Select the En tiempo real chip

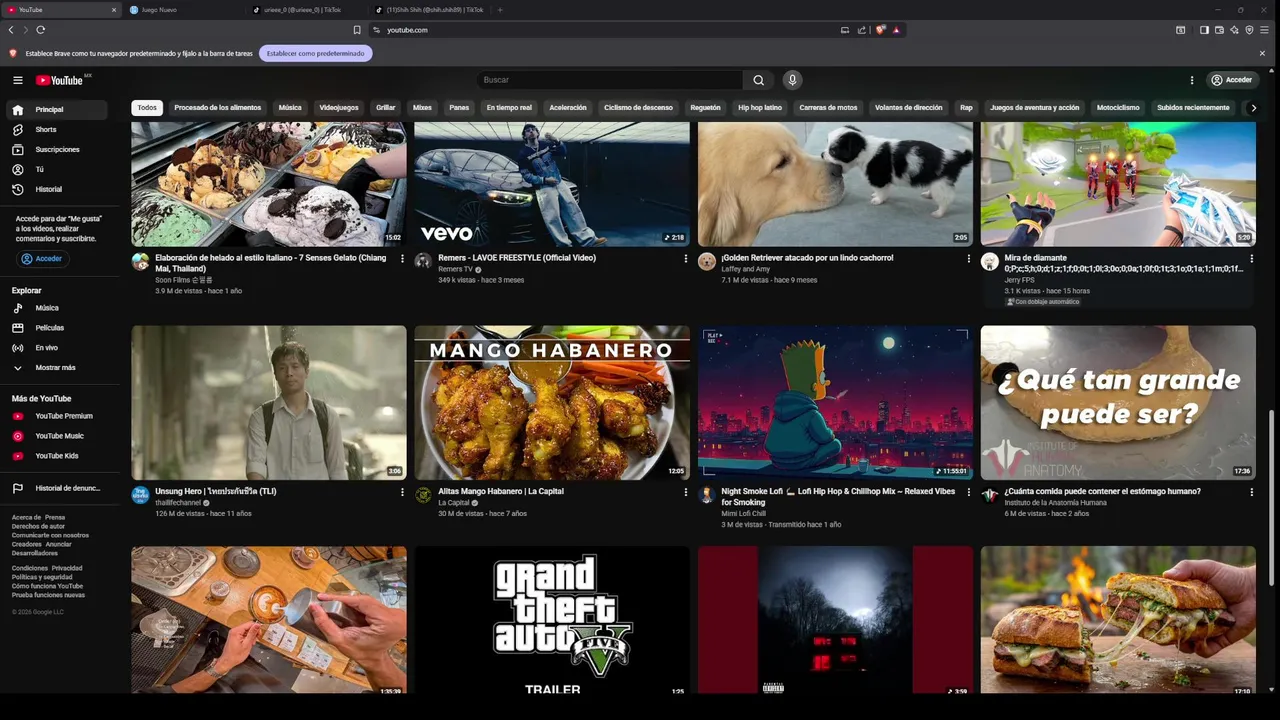509,108
